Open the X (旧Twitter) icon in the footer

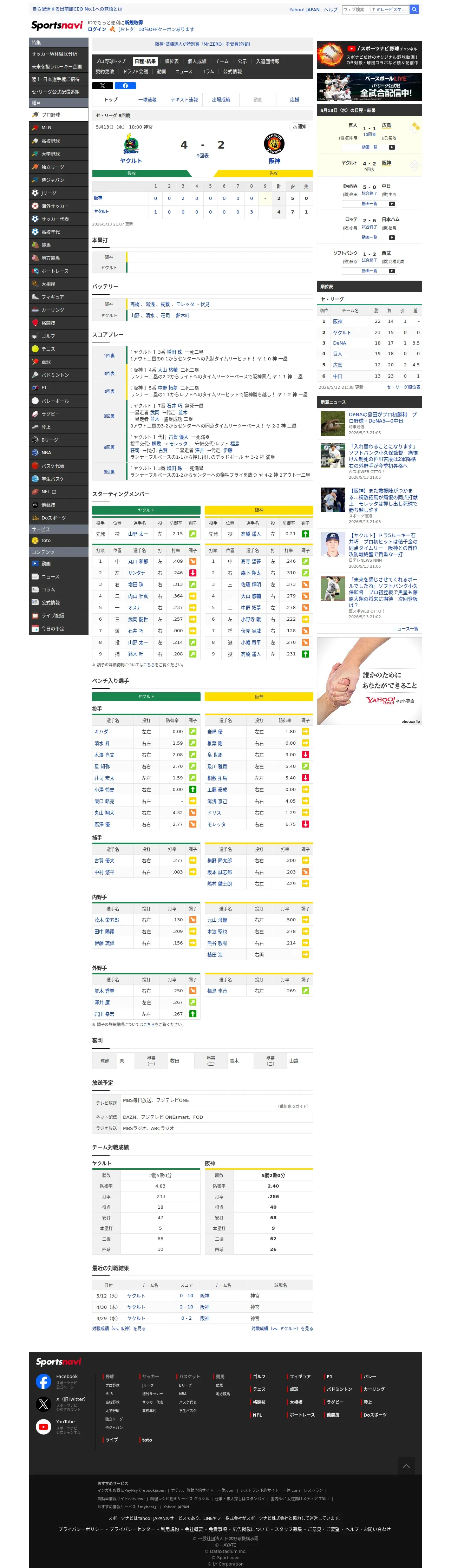43,1404
